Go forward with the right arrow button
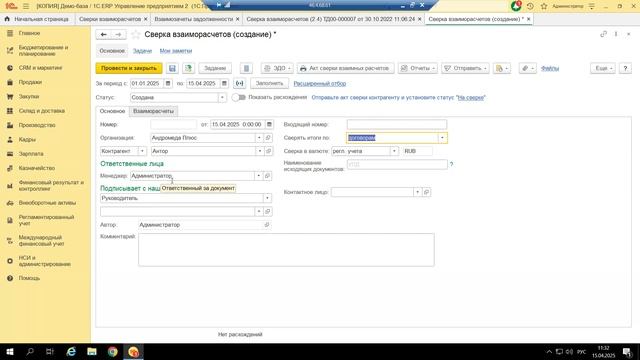This screenshot has width=640, height=360. (x=118, y=35)
